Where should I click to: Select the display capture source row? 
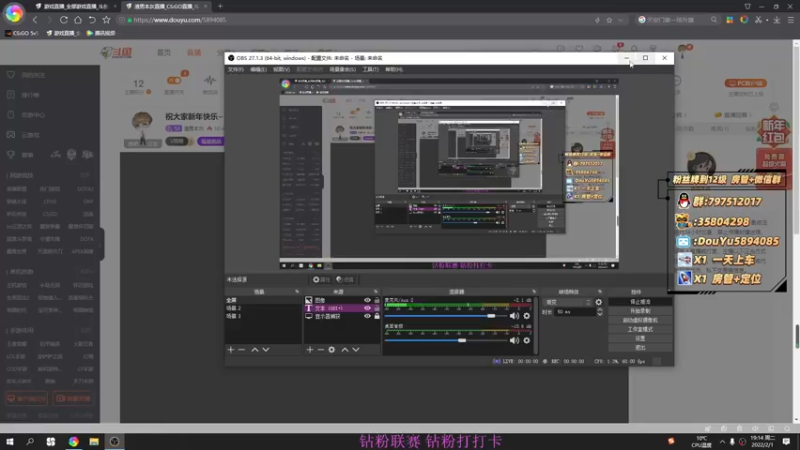pyautogui.click(x=342, y=316)
